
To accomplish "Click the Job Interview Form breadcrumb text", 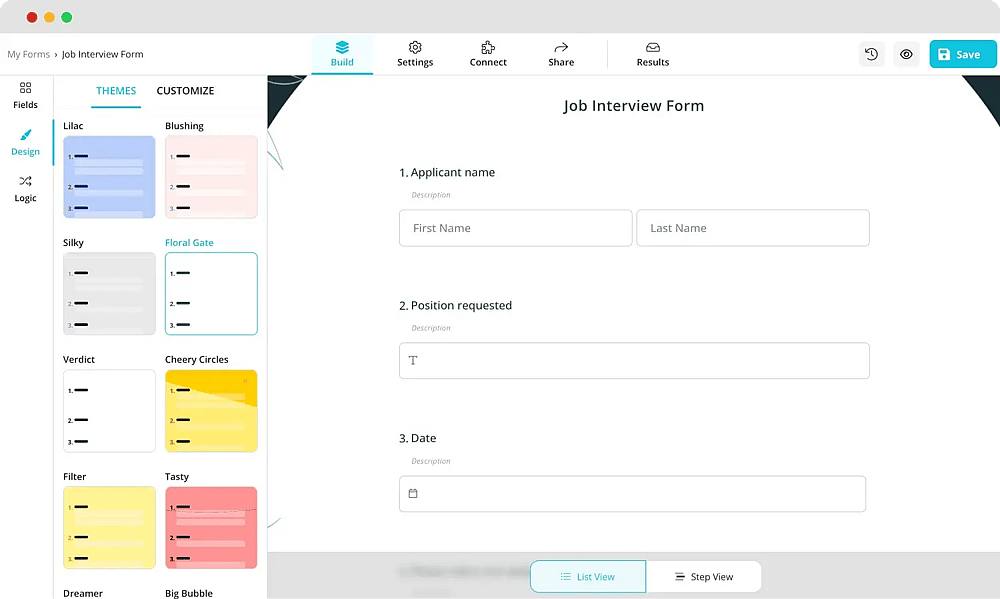I will pyautogui.click(x=103, y=54).
